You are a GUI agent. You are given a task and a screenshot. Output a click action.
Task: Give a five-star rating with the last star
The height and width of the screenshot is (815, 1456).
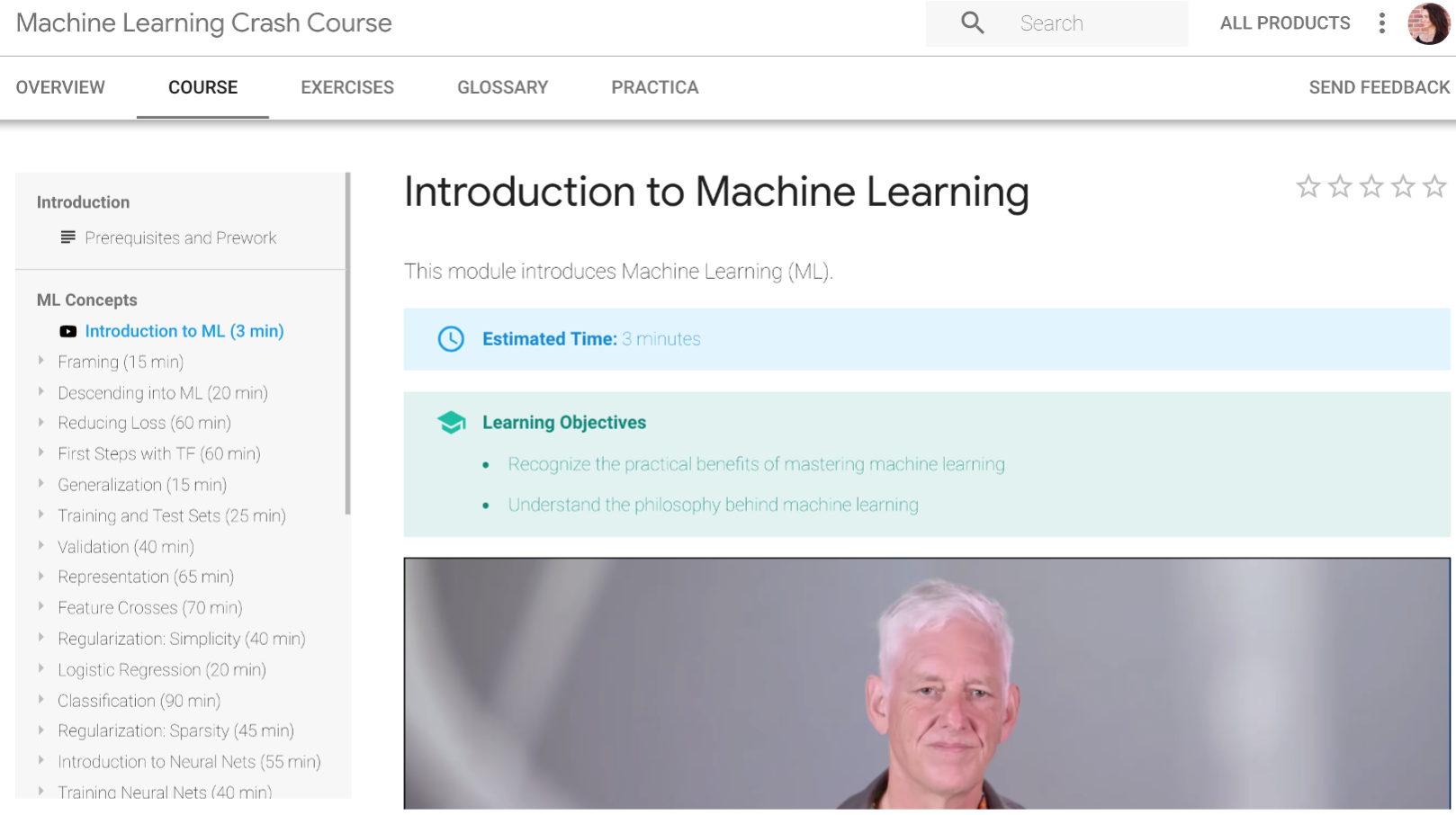pyautogui.click(x=1434, y=186)
